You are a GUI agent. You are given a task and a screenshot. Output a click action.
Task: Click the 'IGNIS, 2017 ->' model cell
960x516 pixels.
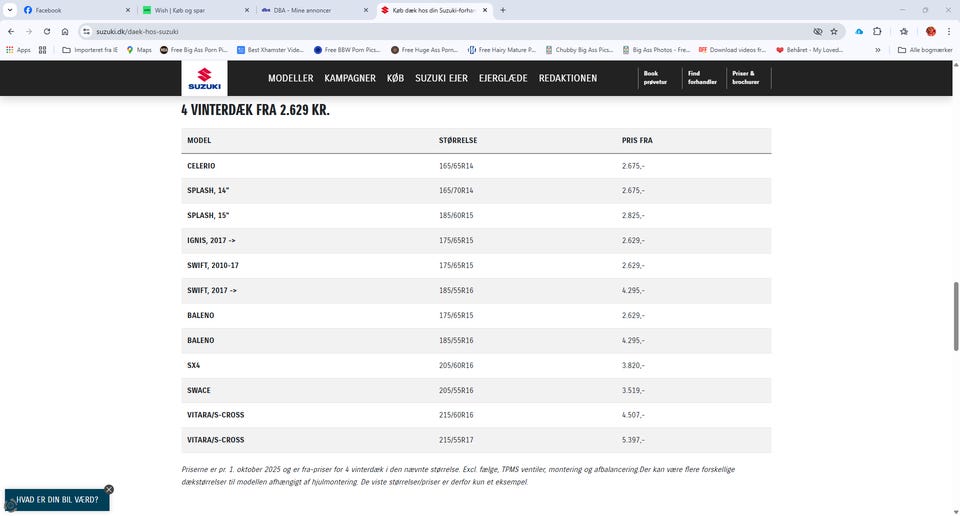[211, 241]
